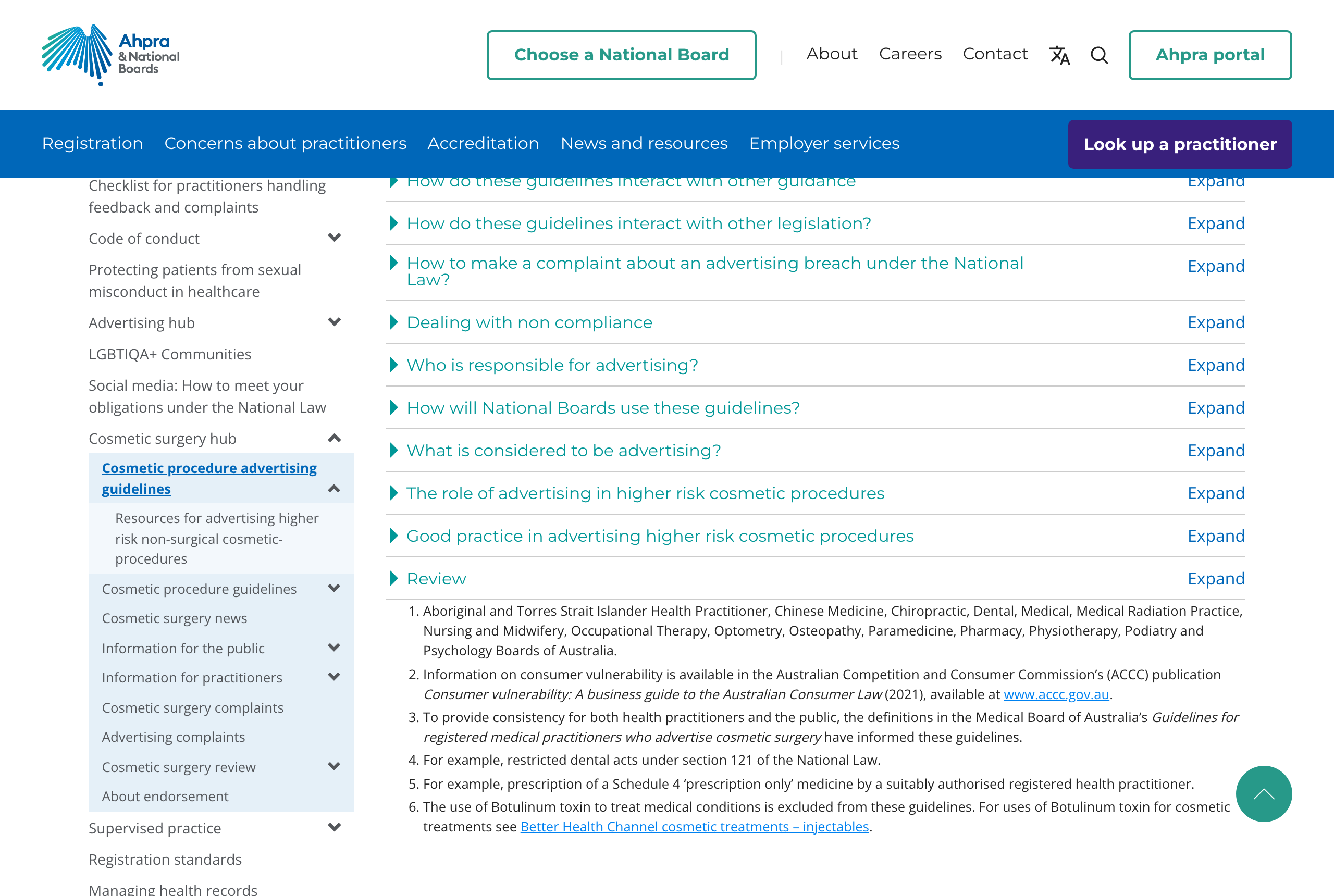Image resolution: width=1334 pixels, height=896 pixels.
Task: Open Concerns about practitioners menu
Action: tap(285, 143)
